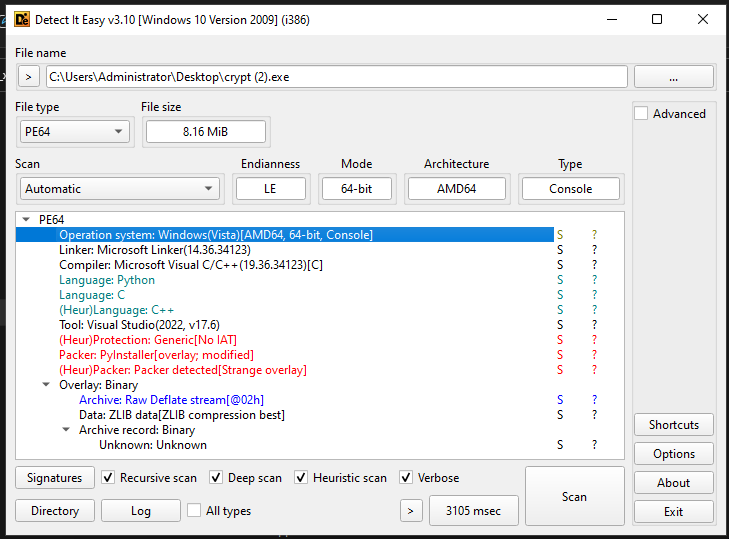
Task: Toggle the All types checkbox
Action: coord(194,511)
